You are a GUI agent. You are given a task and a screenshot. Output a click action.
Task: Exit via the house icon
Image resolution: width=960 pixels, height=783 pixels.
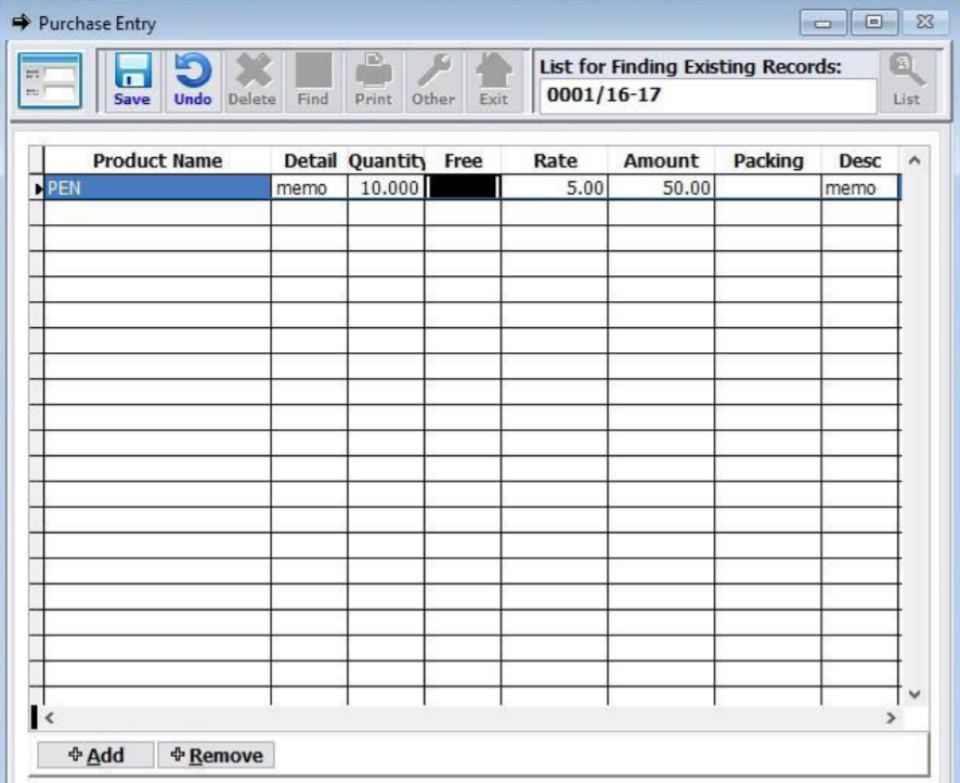click(493, 81)
